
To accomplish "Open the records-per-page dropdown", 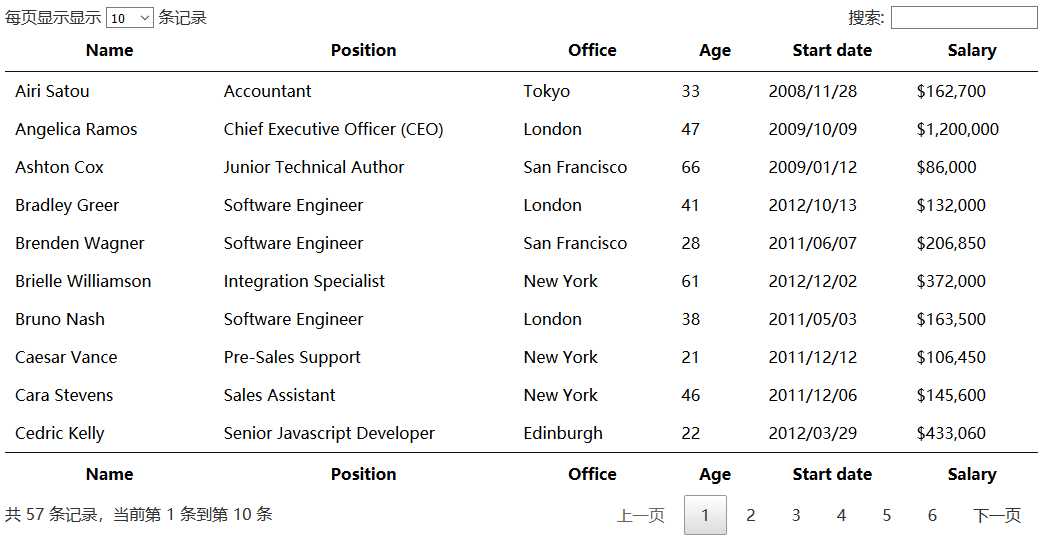I will point(129,18).
